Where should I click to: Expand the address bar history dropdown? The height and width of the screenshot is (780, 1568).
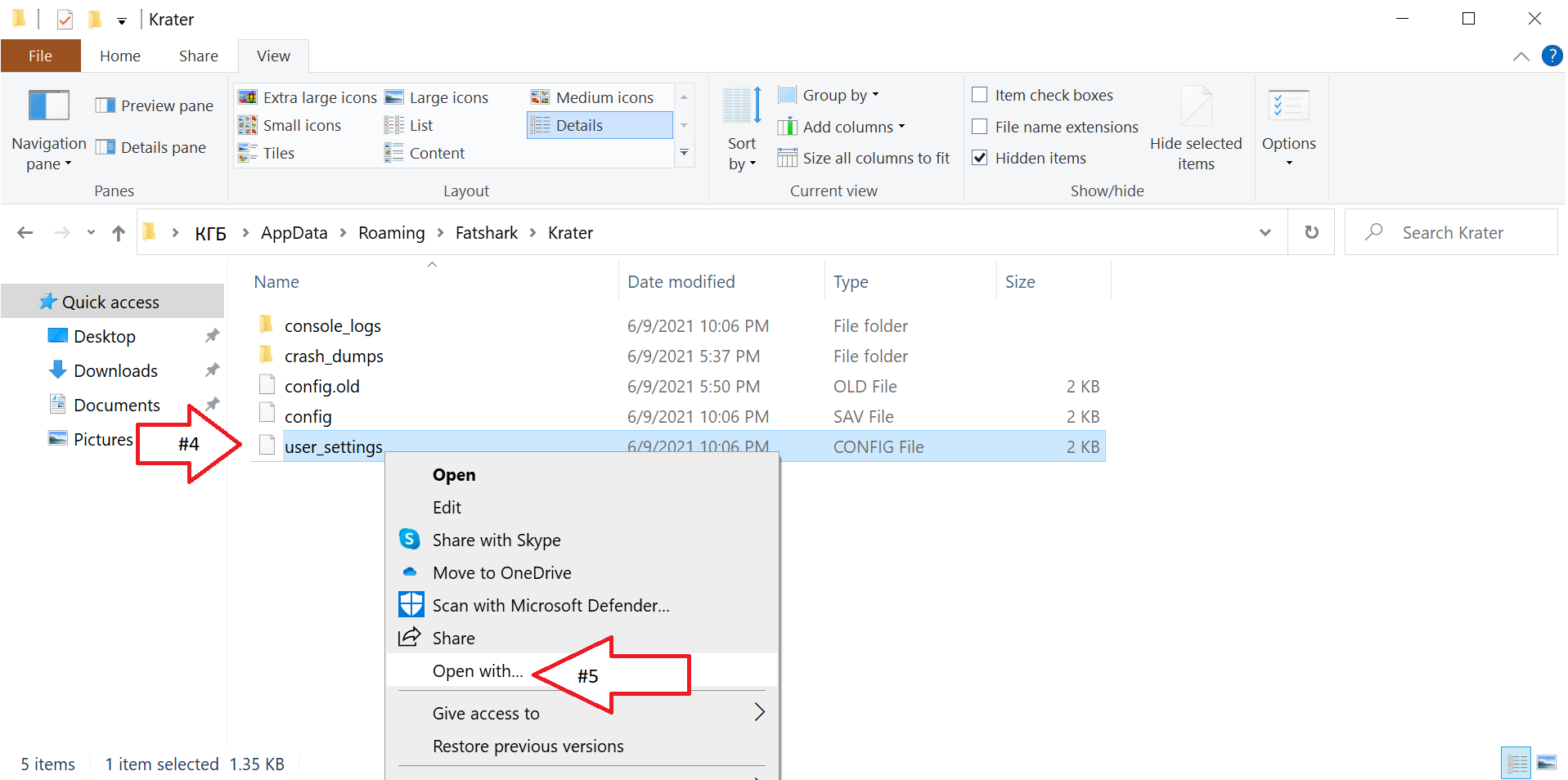pyautogui.click(x=1265, y=232)
